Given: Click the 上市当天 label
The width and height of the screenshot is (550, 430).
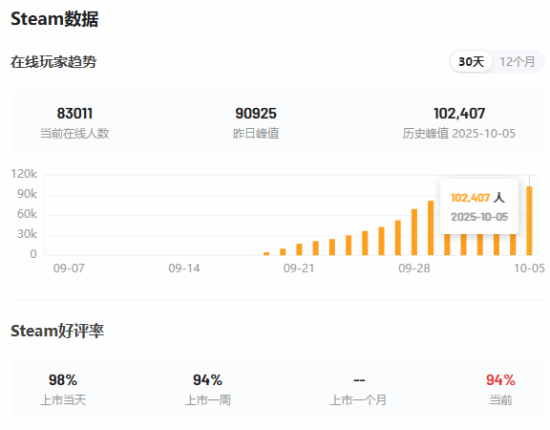Looking at the screenshot, I should 63,400.
